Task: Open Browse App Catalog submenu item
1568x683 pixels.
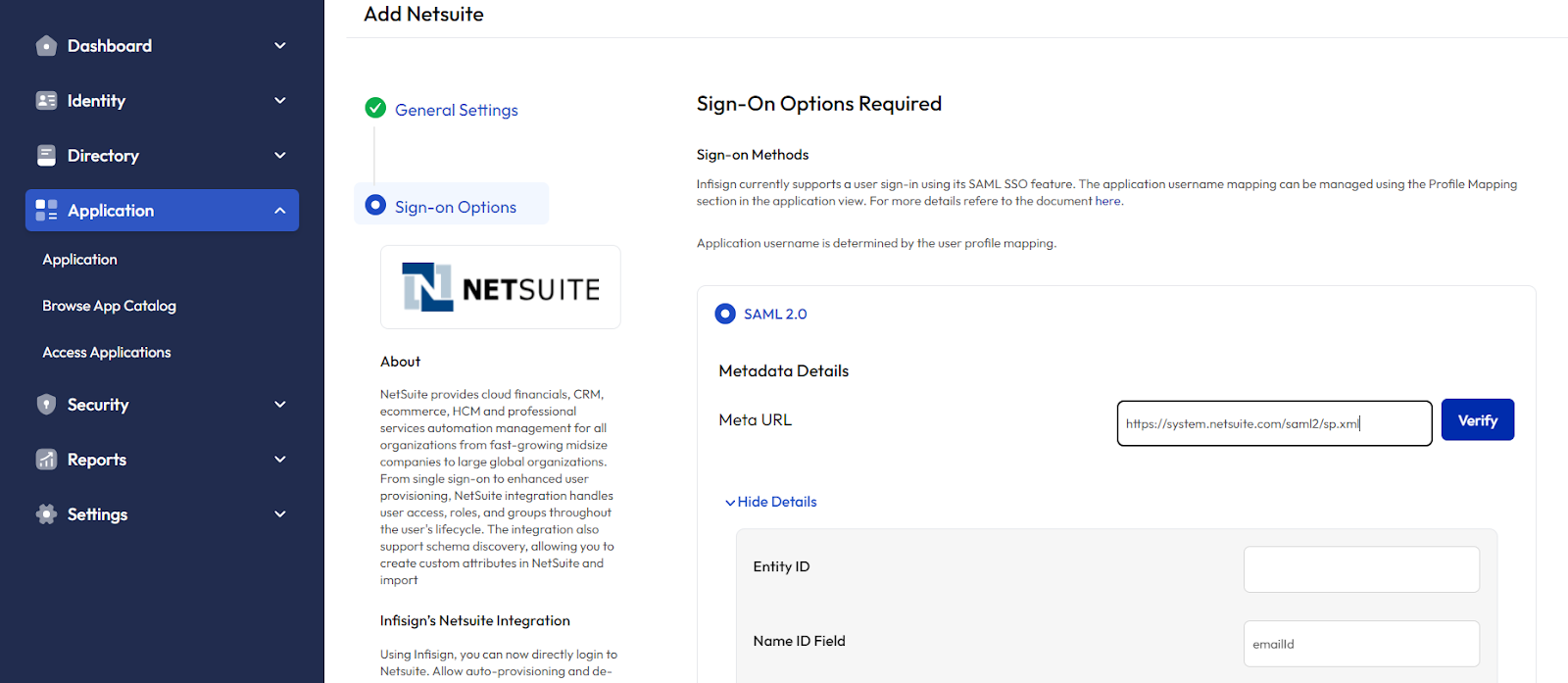Action: 109,306
